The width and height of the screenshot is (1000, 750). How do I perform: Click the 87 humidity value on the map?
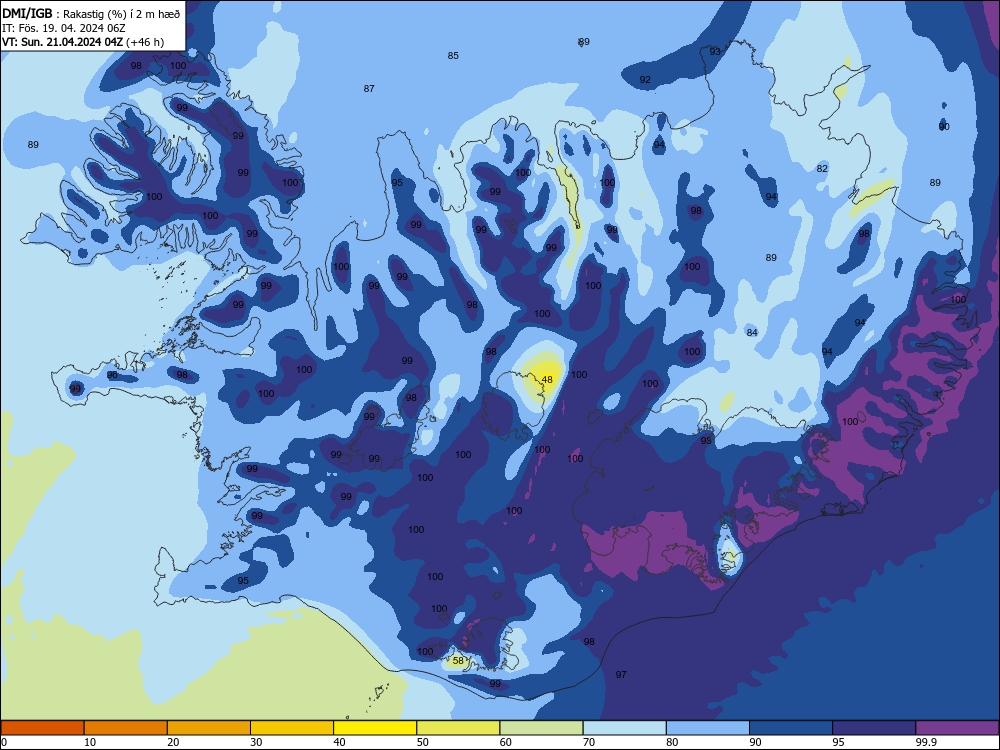pos(369,89)
